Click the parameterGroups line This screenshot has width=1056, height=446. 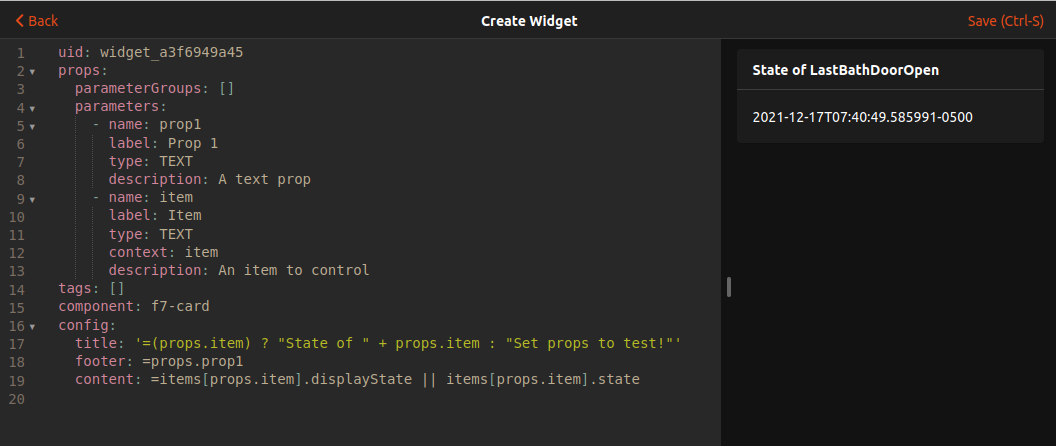[154, 89]
